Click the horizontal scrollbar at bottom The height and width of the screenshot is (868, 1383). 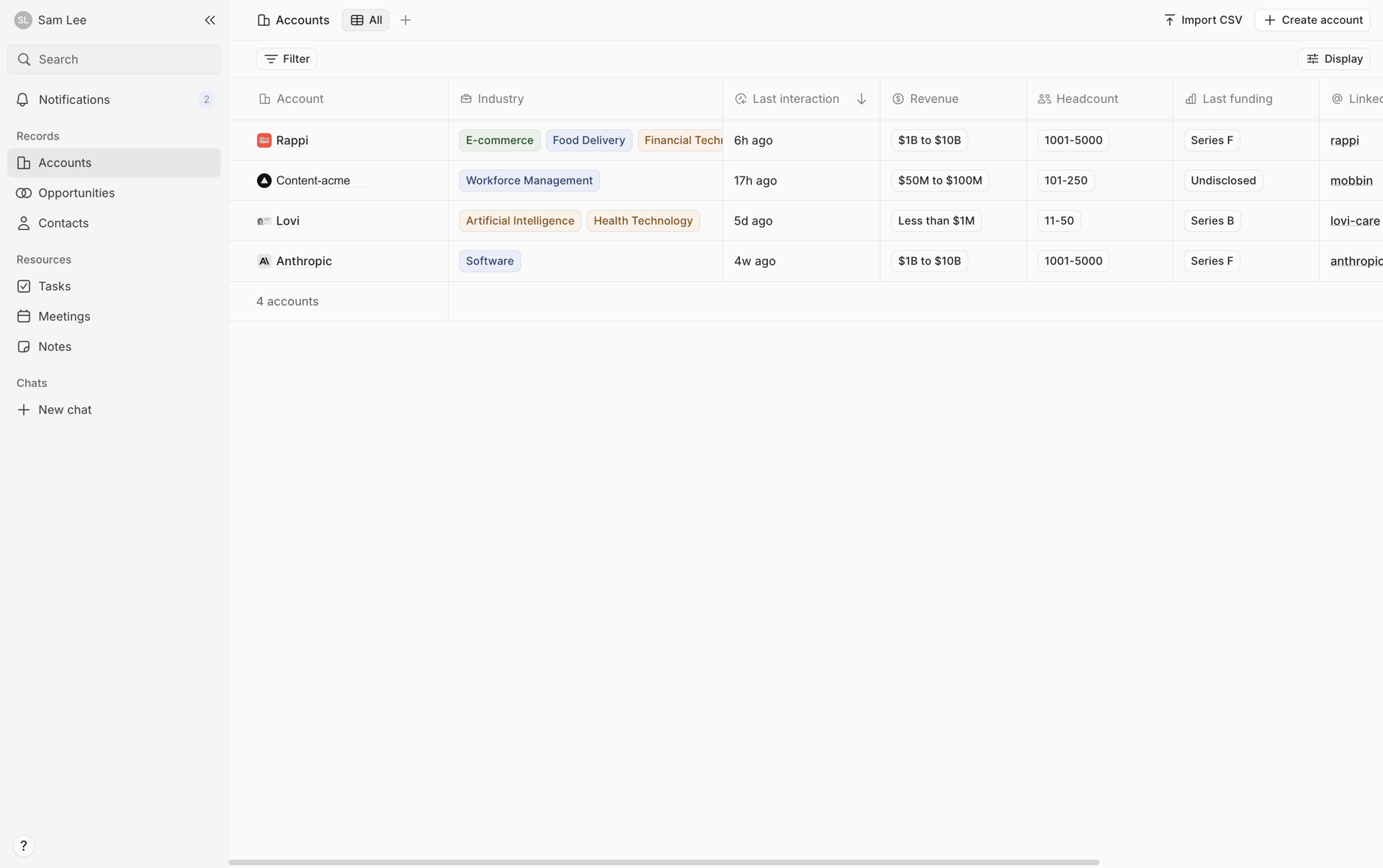[x=663, y=862]
